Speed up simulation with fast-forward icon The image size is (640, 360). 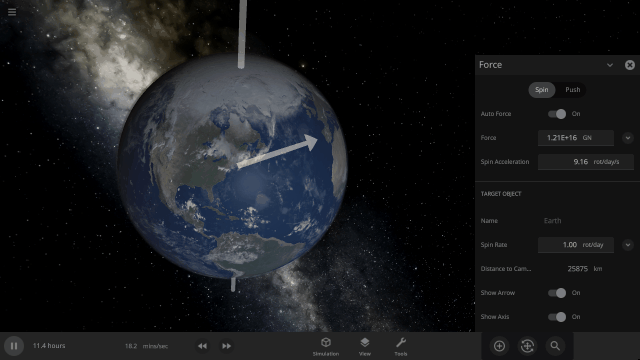[x=226, y=346]
